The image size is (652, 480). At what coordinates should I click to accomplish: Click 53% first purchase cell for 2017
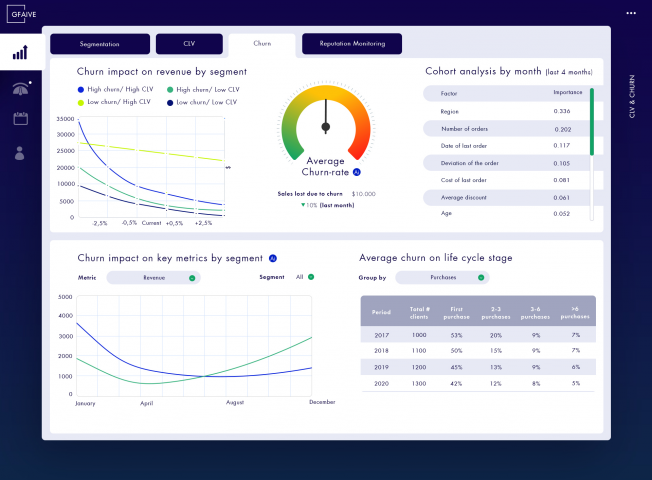click(456, 335)
